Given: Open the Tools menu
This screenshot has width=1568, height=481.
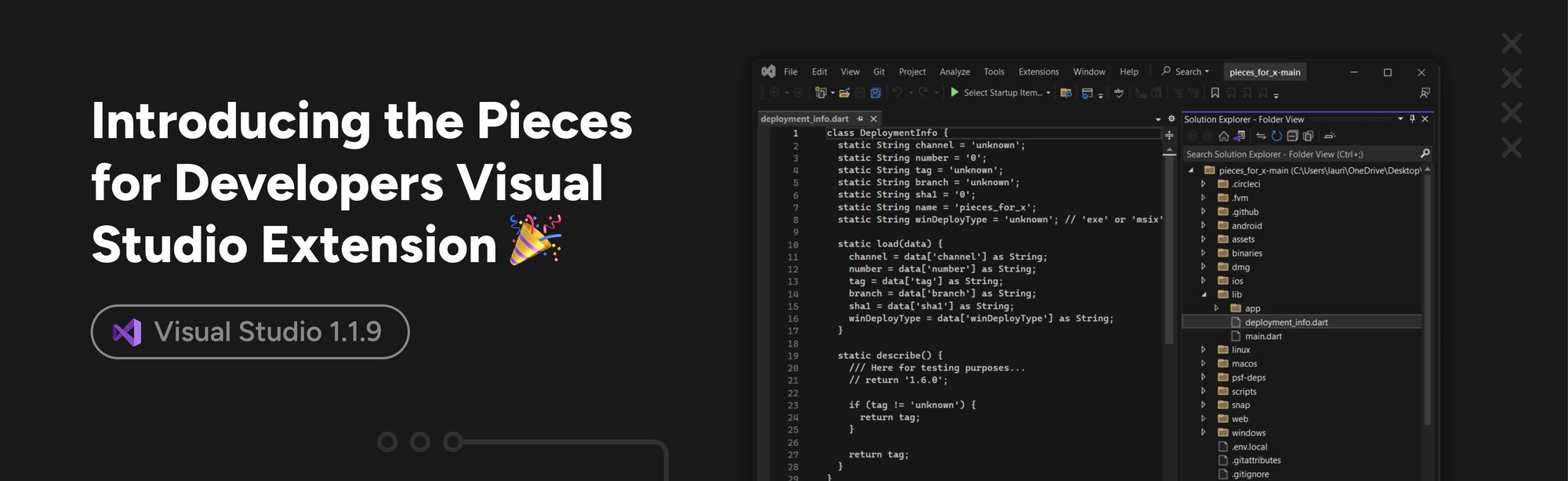Looking at the screenshot, I should [993, 71].
